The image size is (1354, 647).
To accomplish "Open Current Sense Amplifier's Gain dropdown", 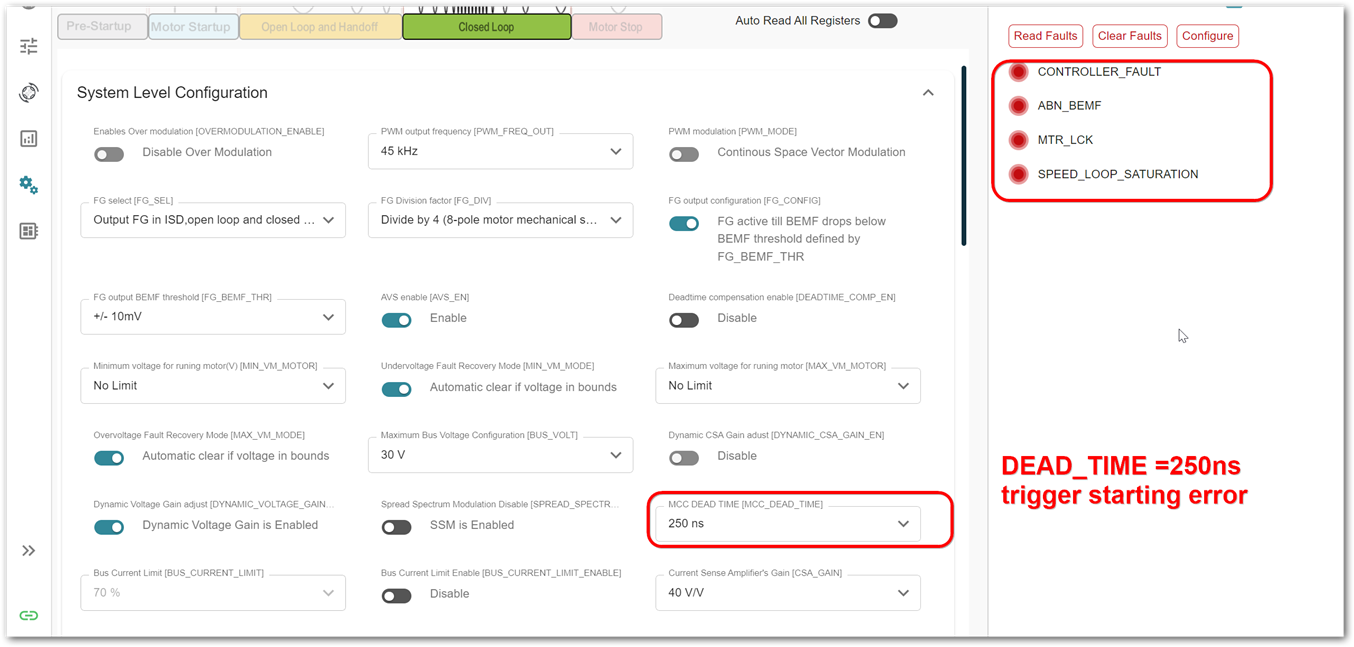I will (x=788, y=592).
